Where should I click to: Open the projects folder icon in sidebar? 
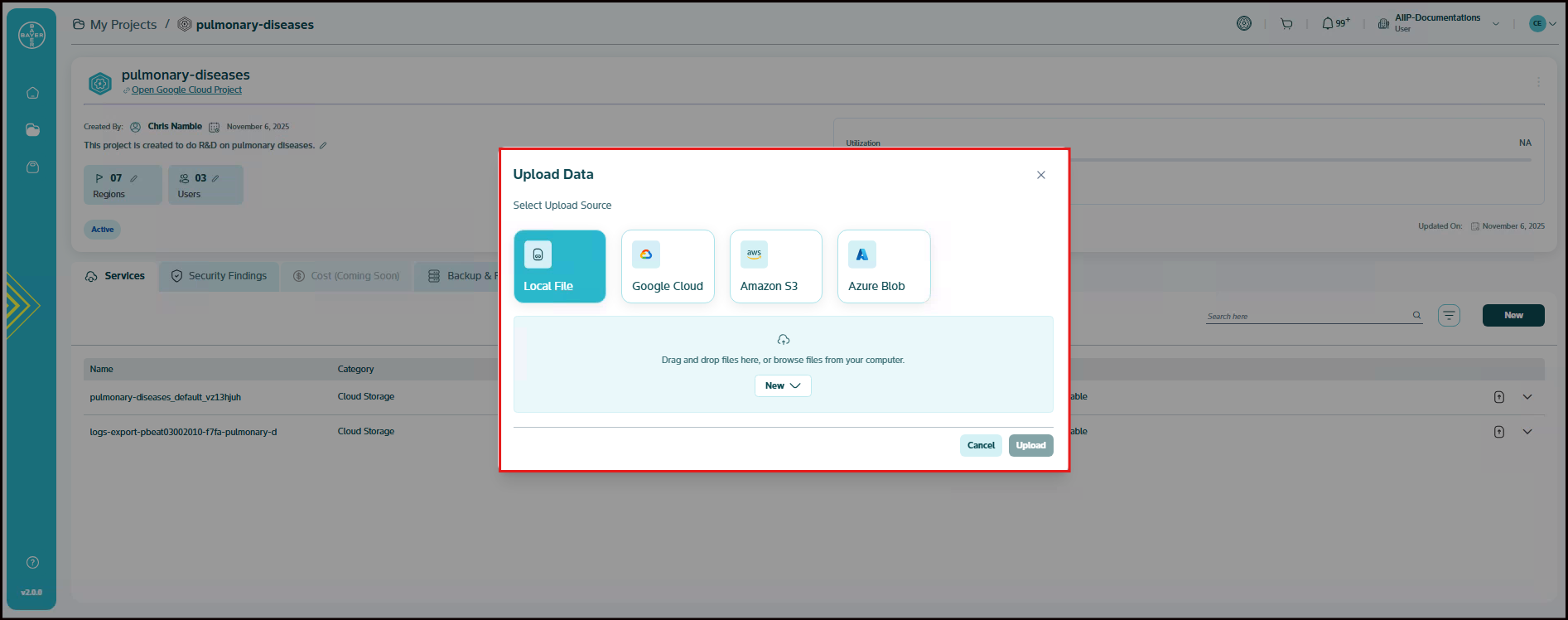point(32,130)
